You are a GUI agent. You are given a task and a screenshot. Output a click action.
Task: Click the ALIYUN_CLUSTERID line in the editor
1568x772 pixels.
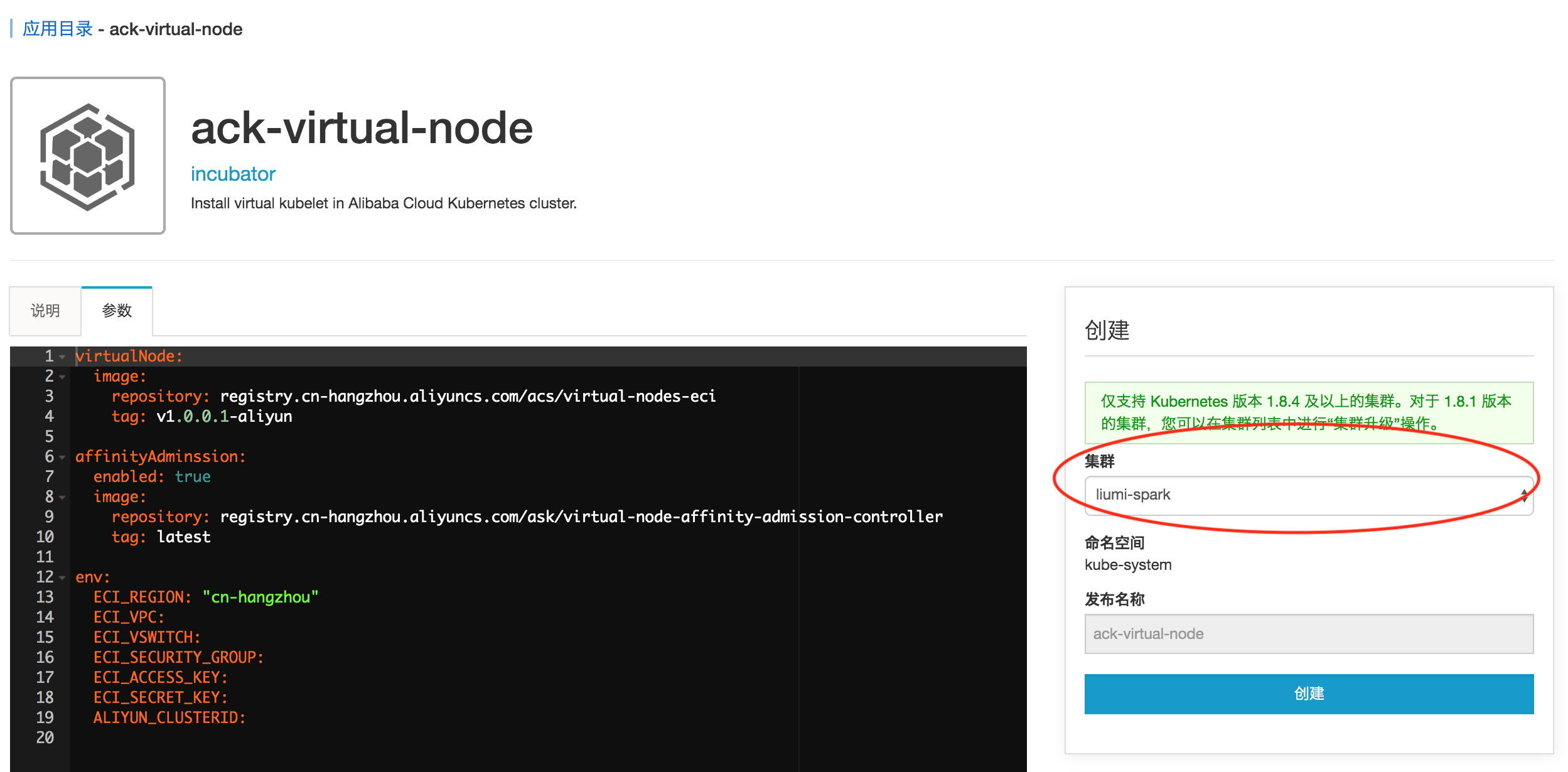[169, 717]
